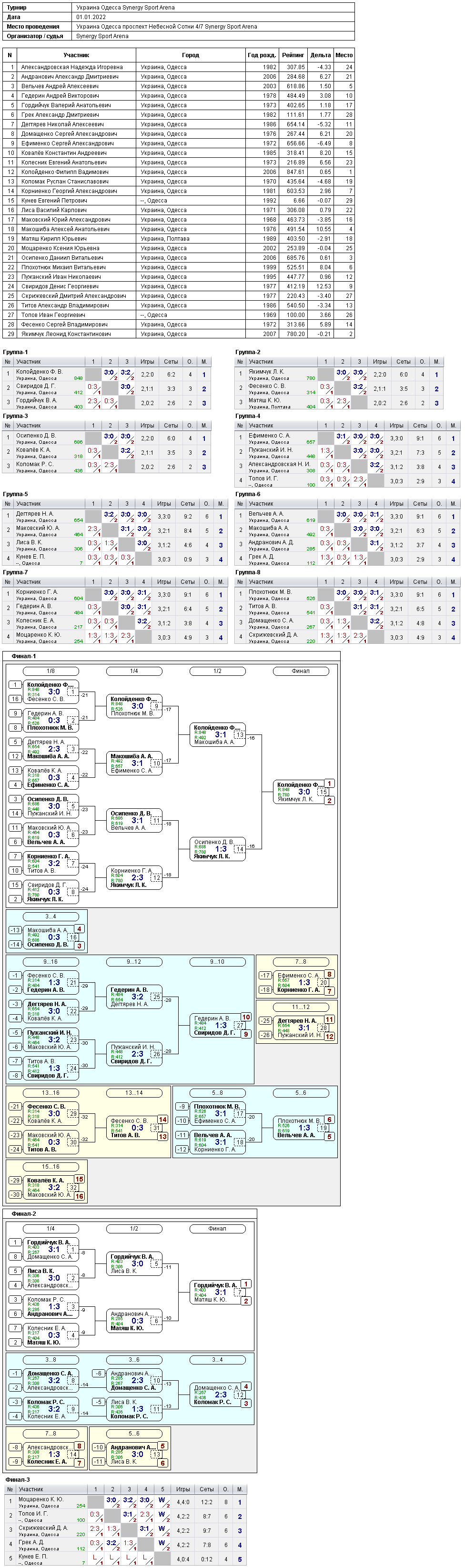
Task: Click the 9...10 placement round label
Action: (217, 962)
